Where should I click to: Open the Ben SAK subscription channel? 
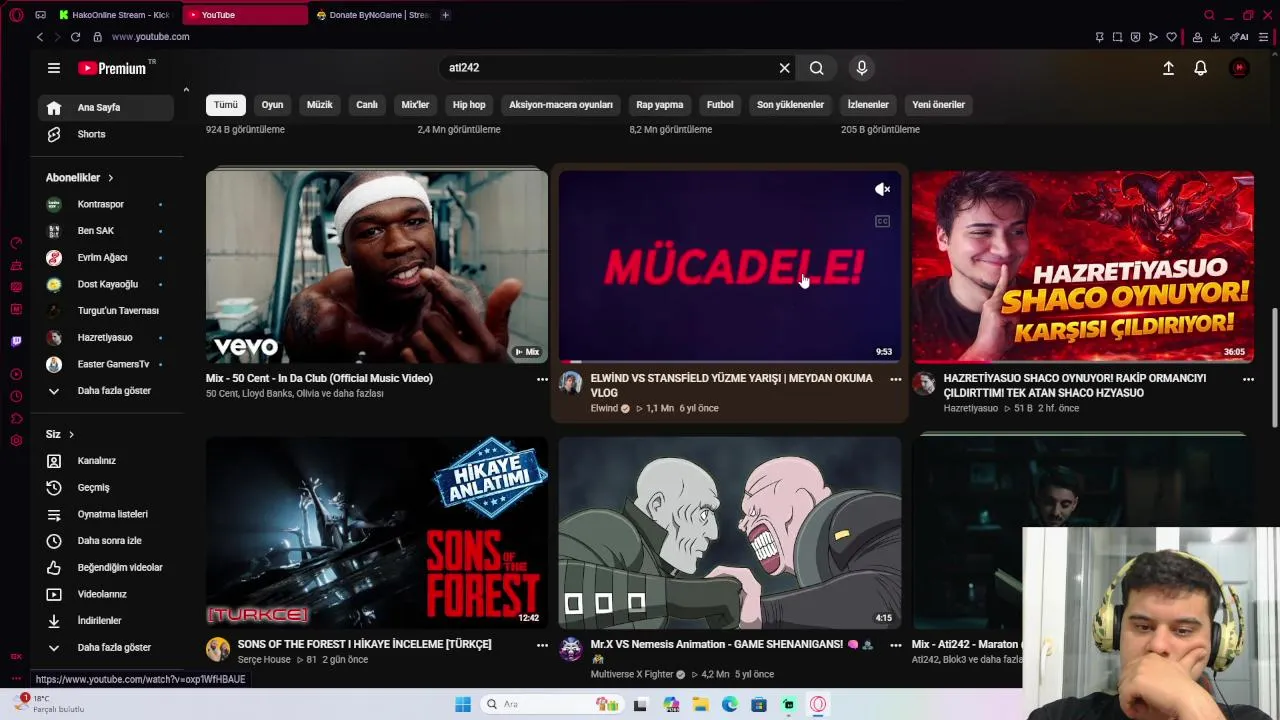(106, 231)
